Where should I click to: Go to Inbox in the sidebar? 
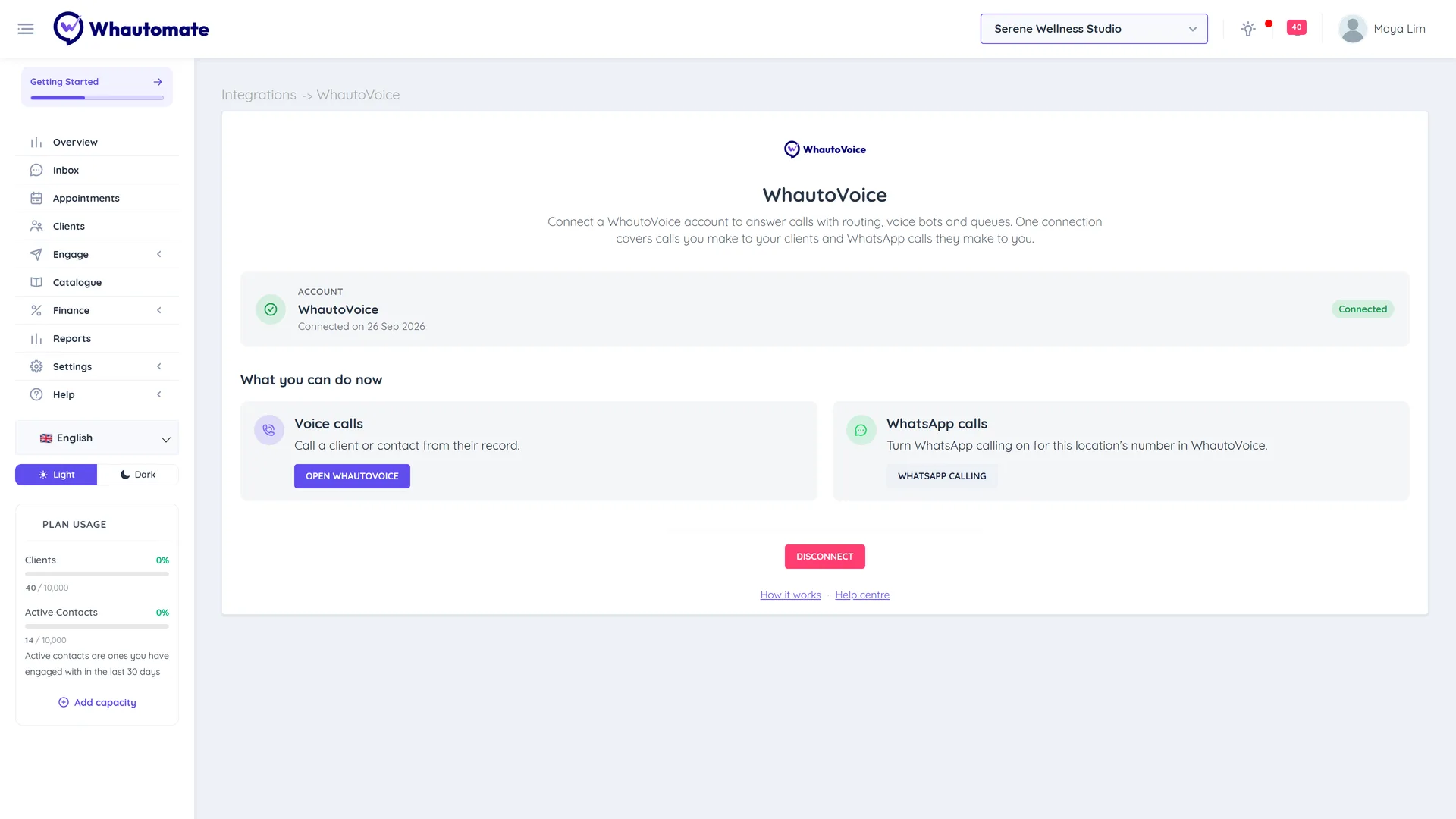[97, 170]
